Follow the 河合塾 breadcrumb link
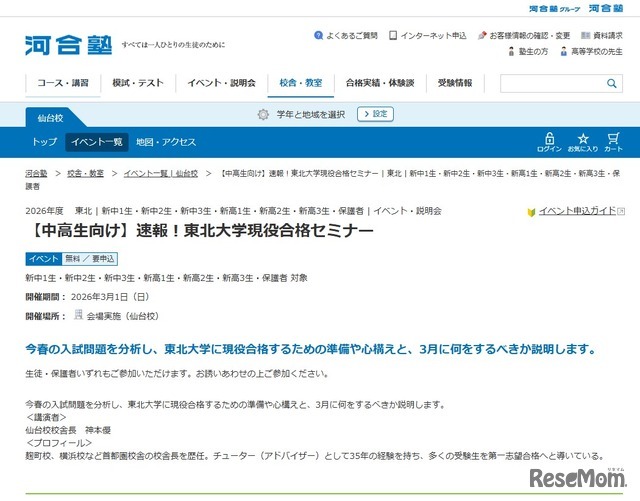Viewport: 640px width, 501px height. pyautogui.click(x=36, y=174)
